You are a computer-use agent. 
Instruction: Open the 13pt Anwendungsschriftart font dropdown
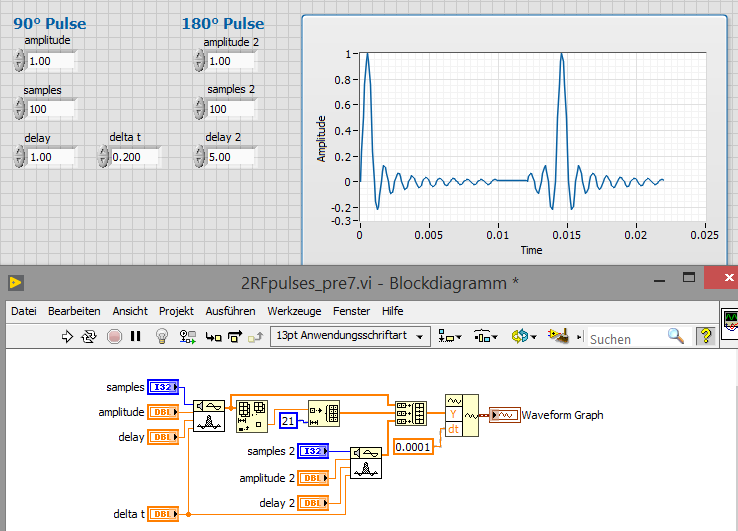click(350, 336)
